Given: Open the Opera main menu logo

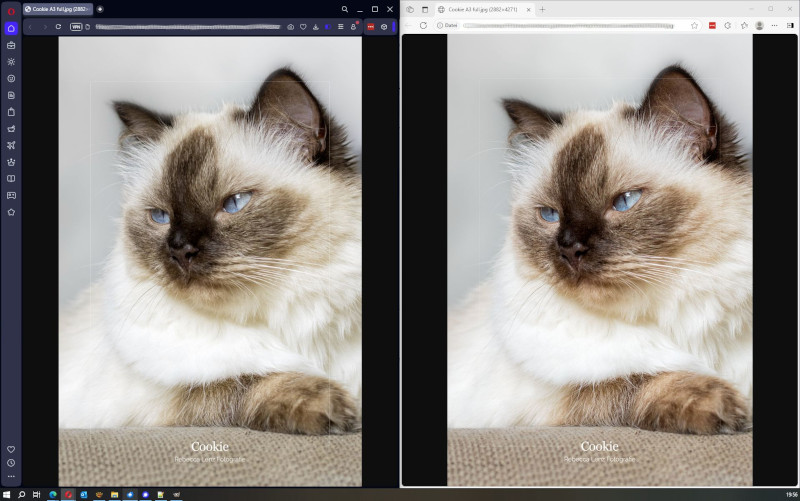Looking at the screenshot, I should pos(11,10).
